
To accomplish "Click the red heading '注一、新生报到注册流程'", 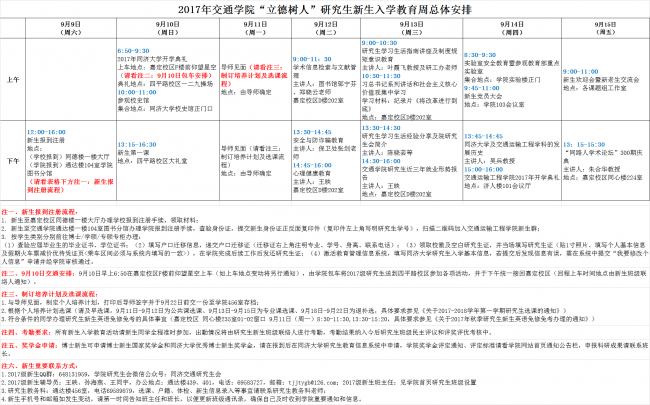I will [39, 212].
